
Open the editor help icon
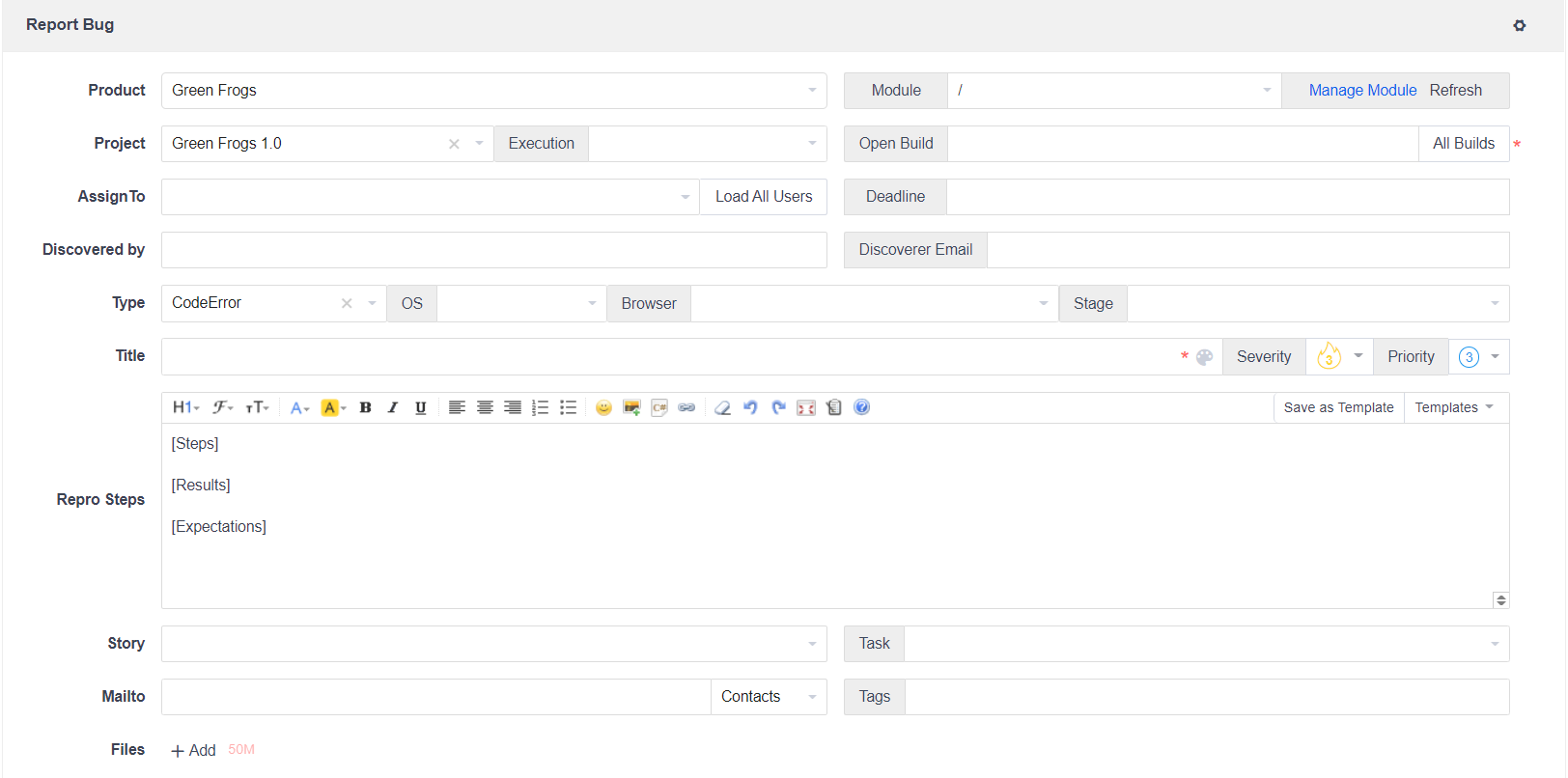862,407
